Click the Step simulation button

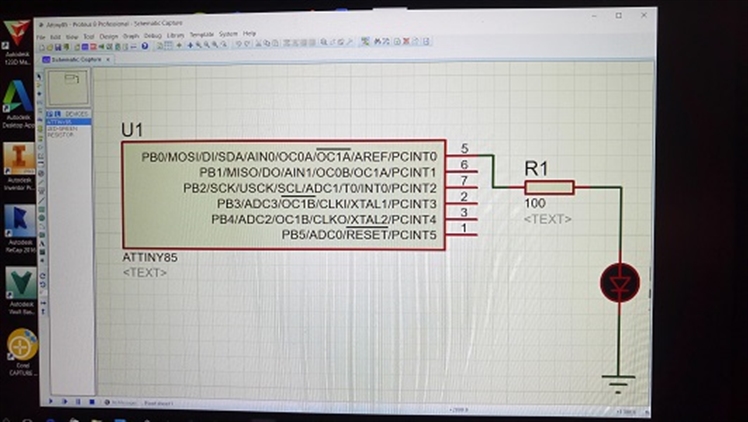pos(64,402)
